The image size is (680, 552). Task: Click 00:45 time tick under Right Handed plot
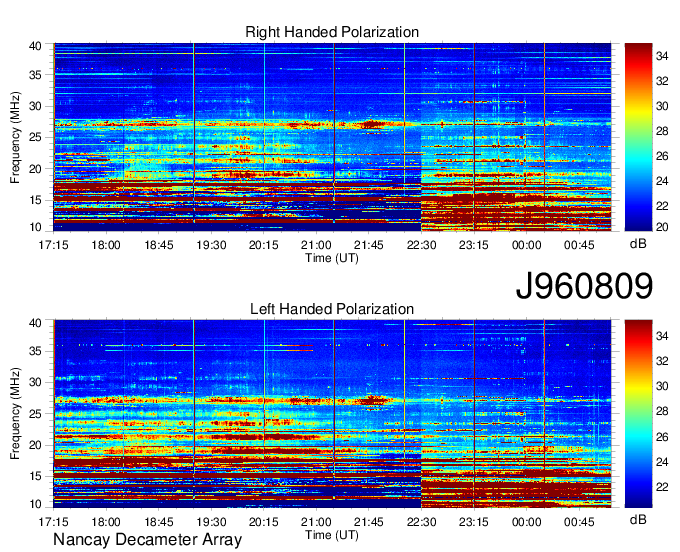click(x=579, y=245)
